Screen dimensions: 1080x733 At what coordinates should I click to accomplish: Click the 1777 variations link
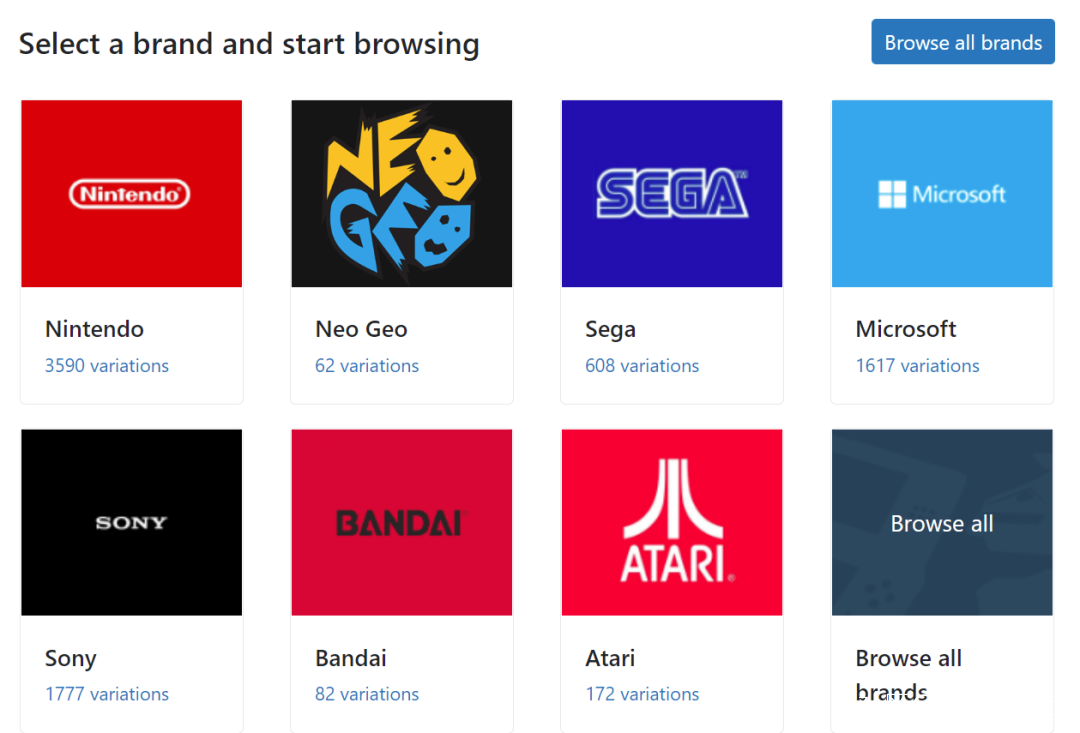107,694
